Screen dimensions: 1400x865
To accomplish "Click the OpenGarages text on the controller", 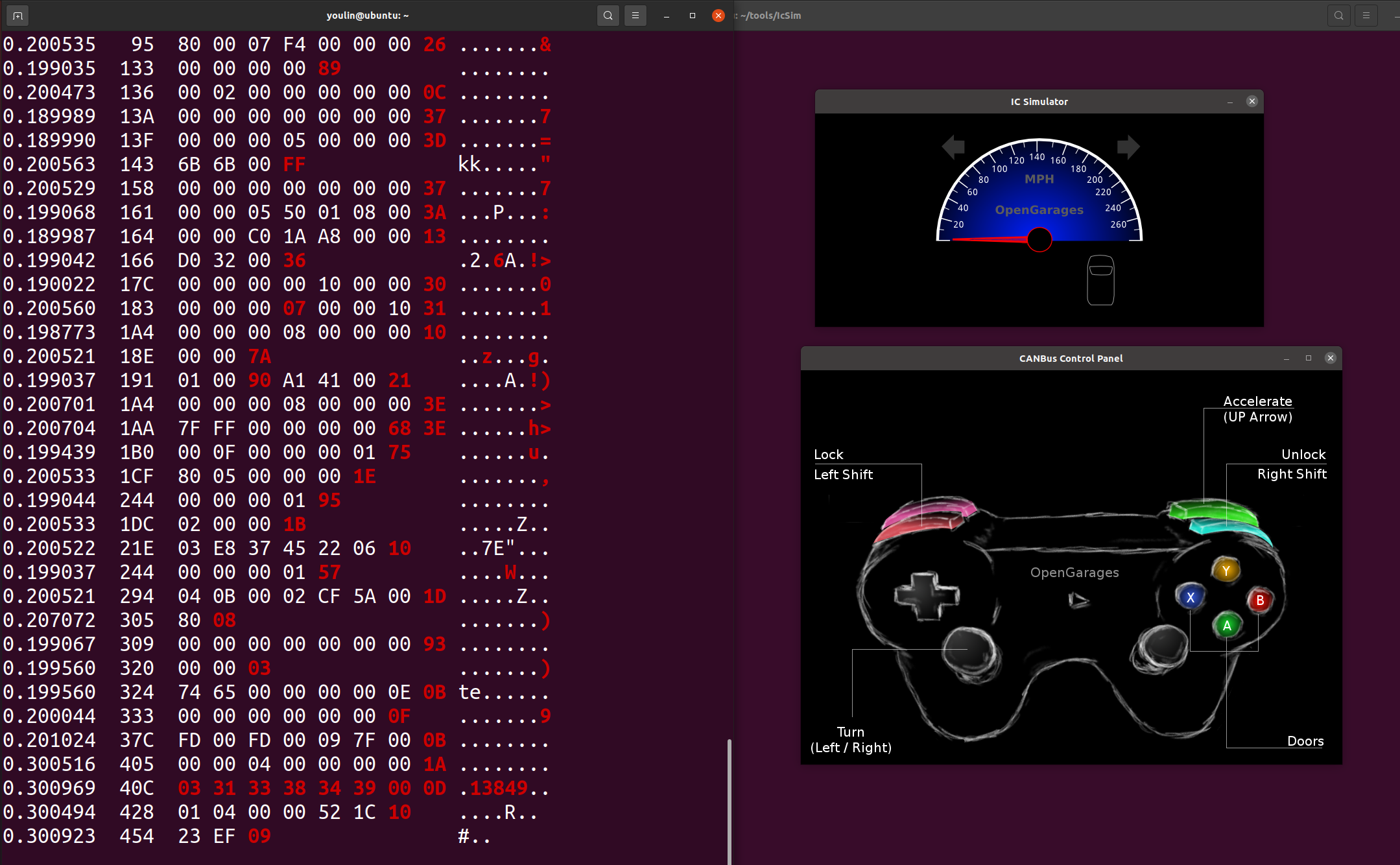I will (x=1074, y=573).
